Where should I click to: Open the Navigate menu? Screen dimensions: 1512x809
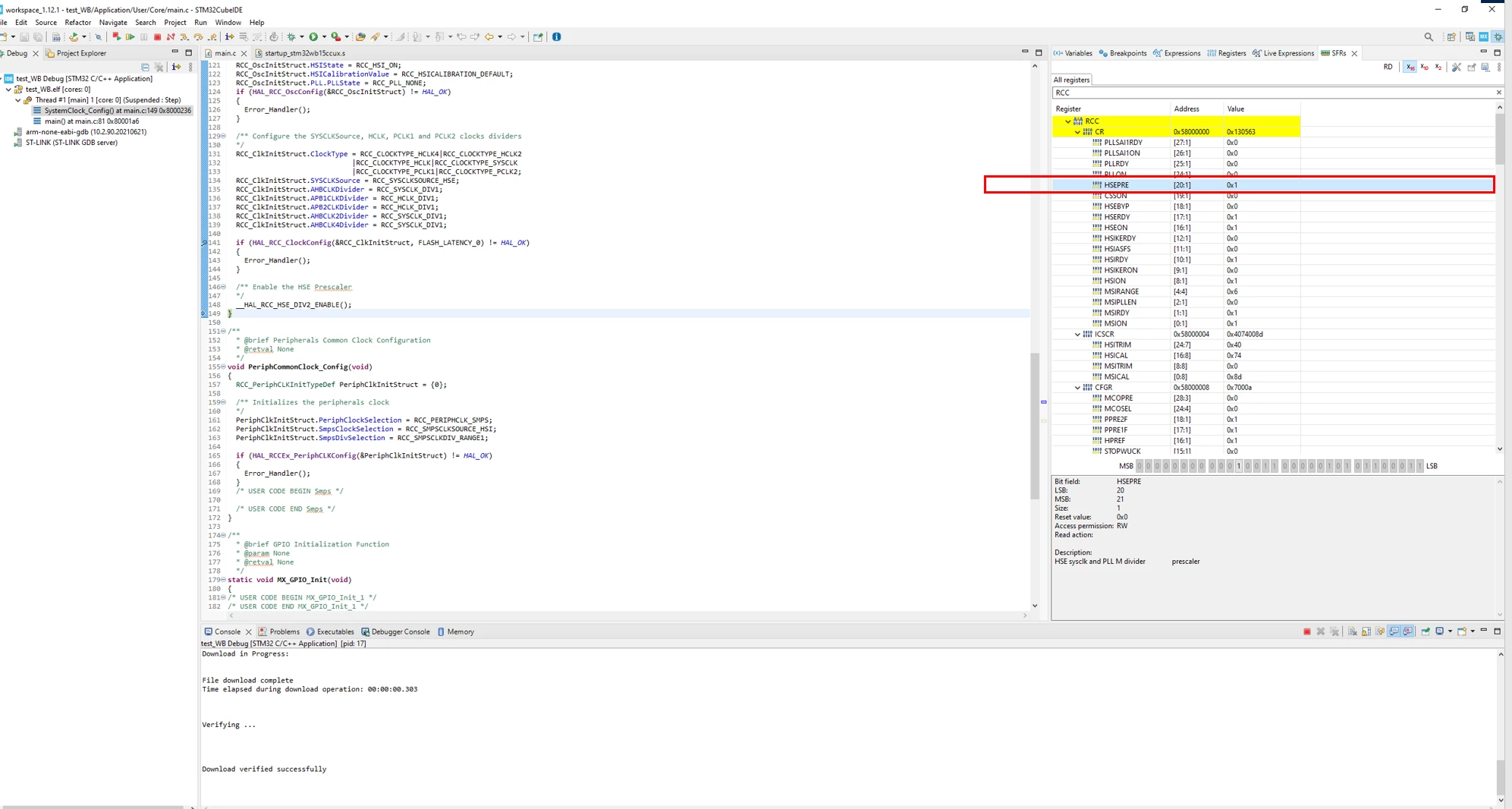pyautogui.click(x=113, y=22)
